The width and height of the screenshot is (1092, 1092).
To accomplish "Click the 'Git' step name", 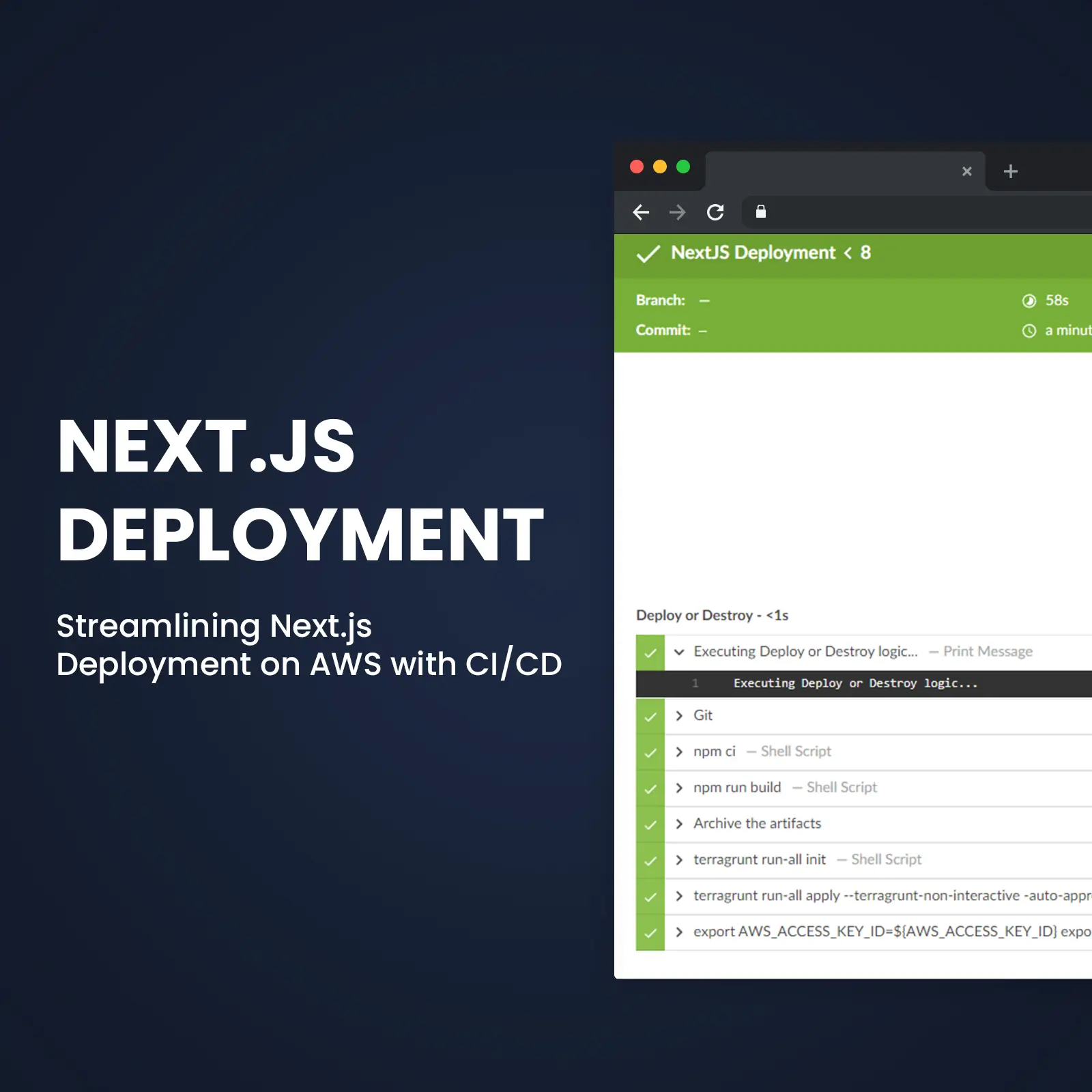I will (x=703, y=715).
